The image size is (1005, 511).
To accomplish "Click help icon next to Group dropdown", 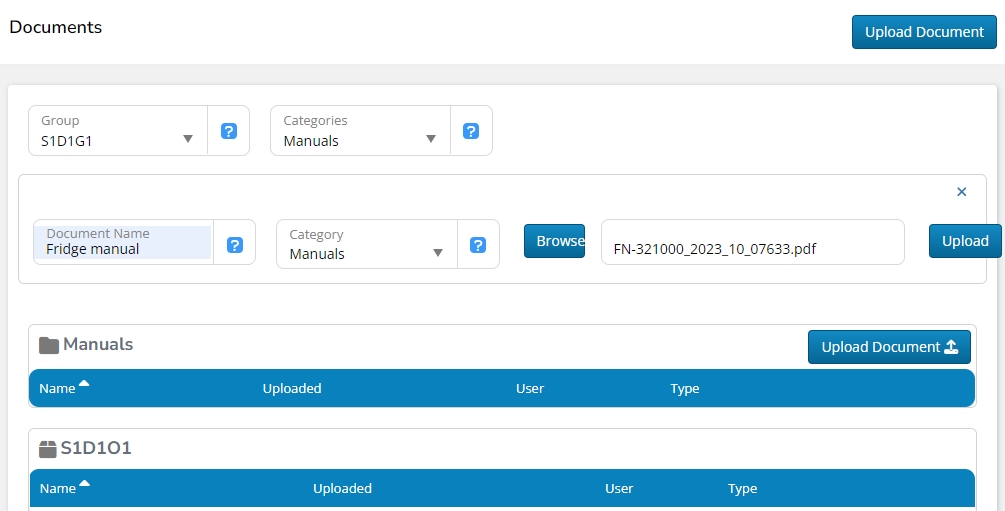I will point(229,131).
